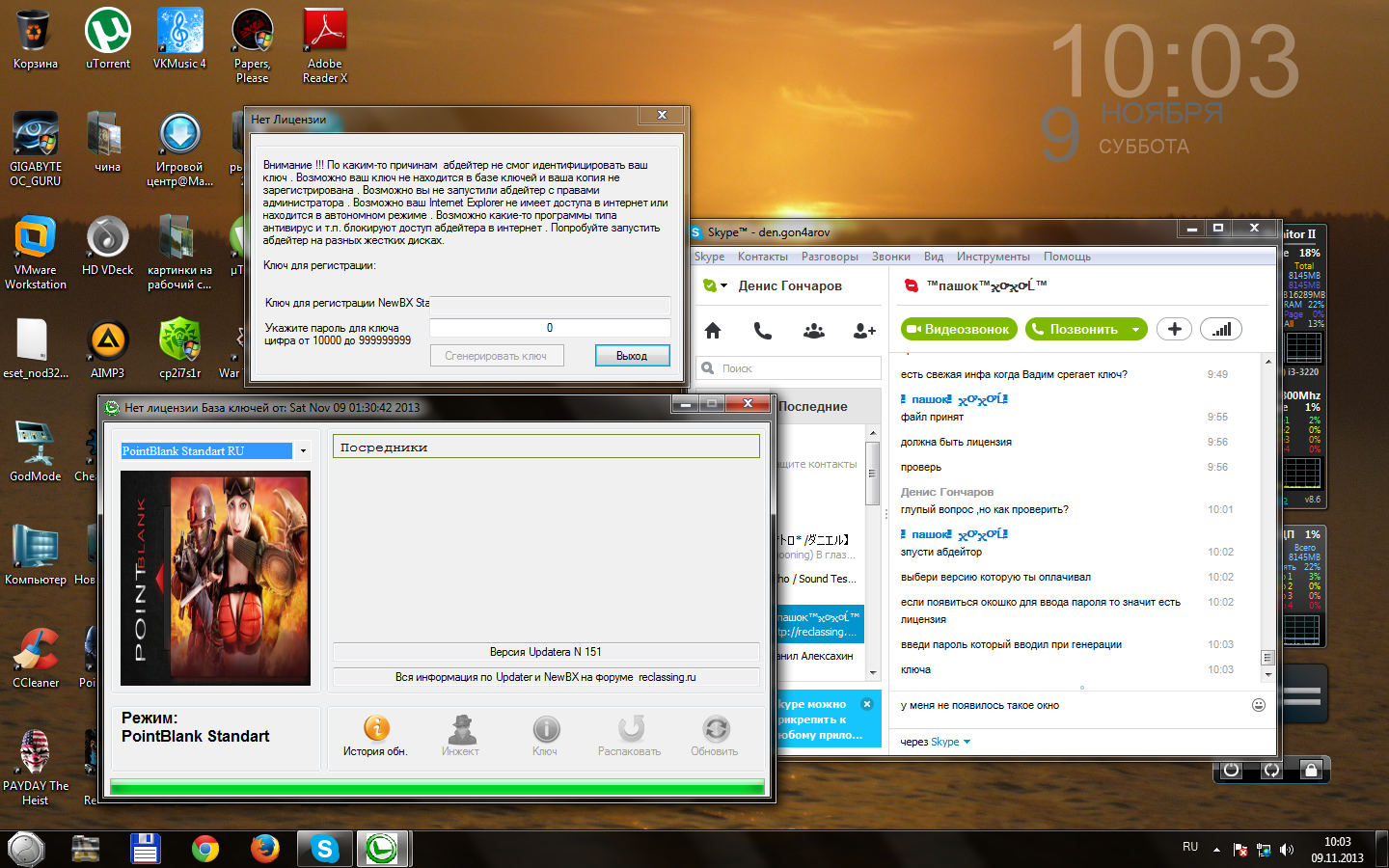
Task: Click the Видеозвонок video call button
Action: click(x=959, y=329)
